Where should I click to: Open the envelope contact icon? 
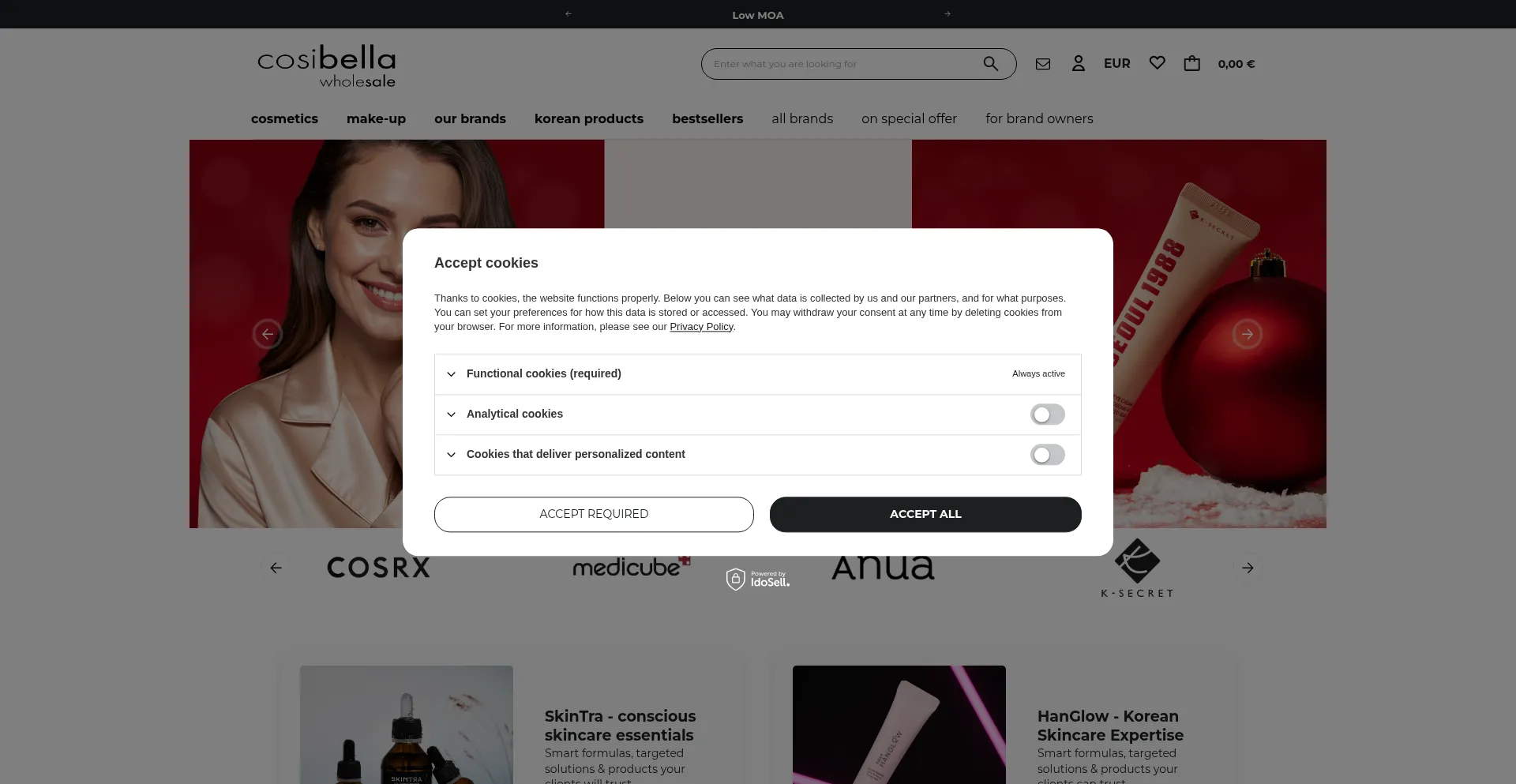[x=1043, y=64]
